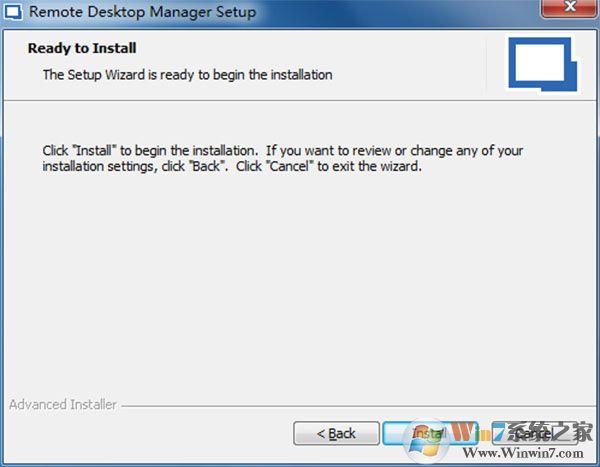This screenshot has height=467, width=600.
Task: Click the "Advanced Installer" label
Action: (63, 405)
